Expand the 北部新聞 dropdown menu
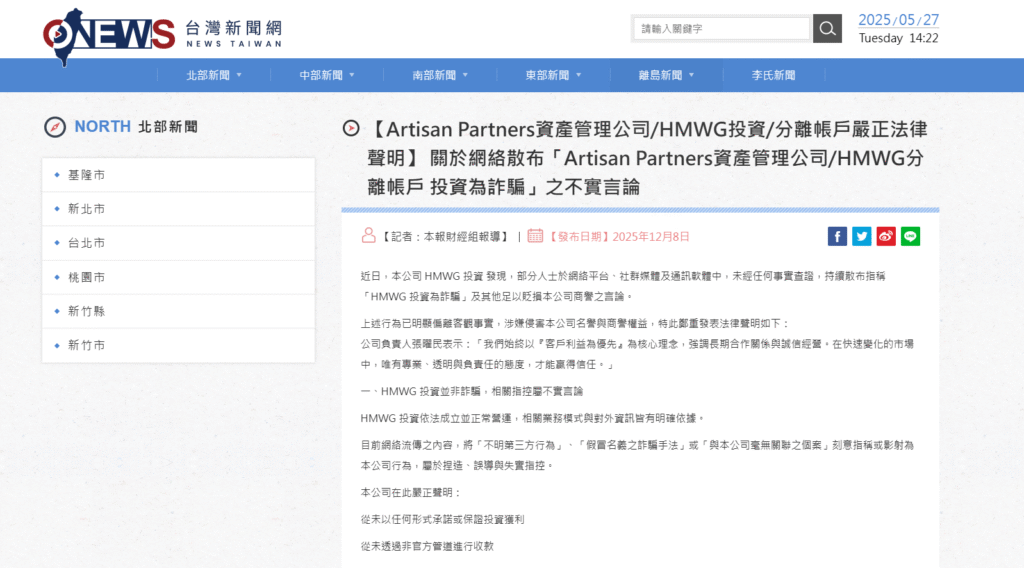 click(x=214, y=75)
